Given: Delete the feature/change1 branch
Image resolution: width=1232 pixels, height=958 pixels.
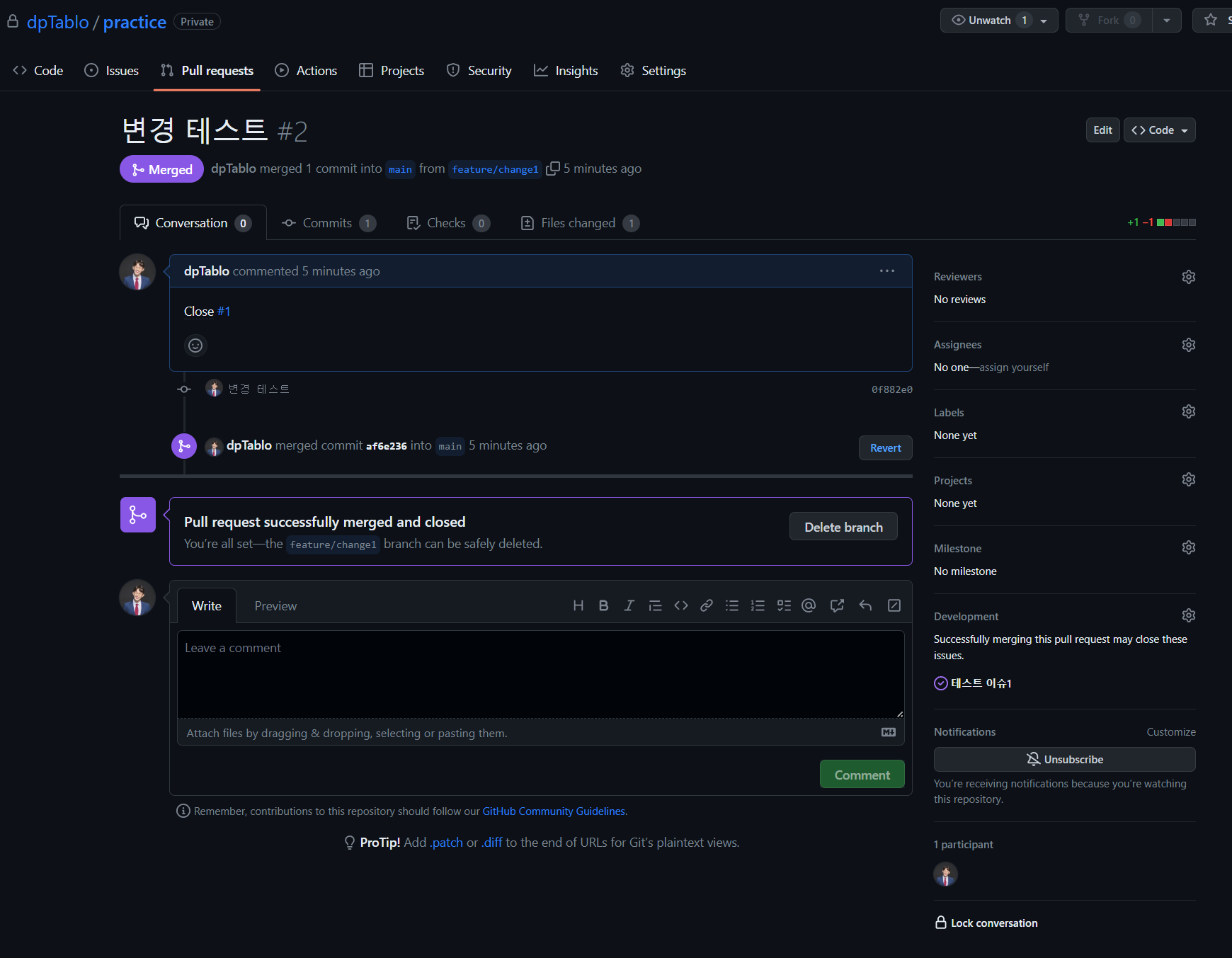Looking at the screenshot, I should [x=843, y=527].
